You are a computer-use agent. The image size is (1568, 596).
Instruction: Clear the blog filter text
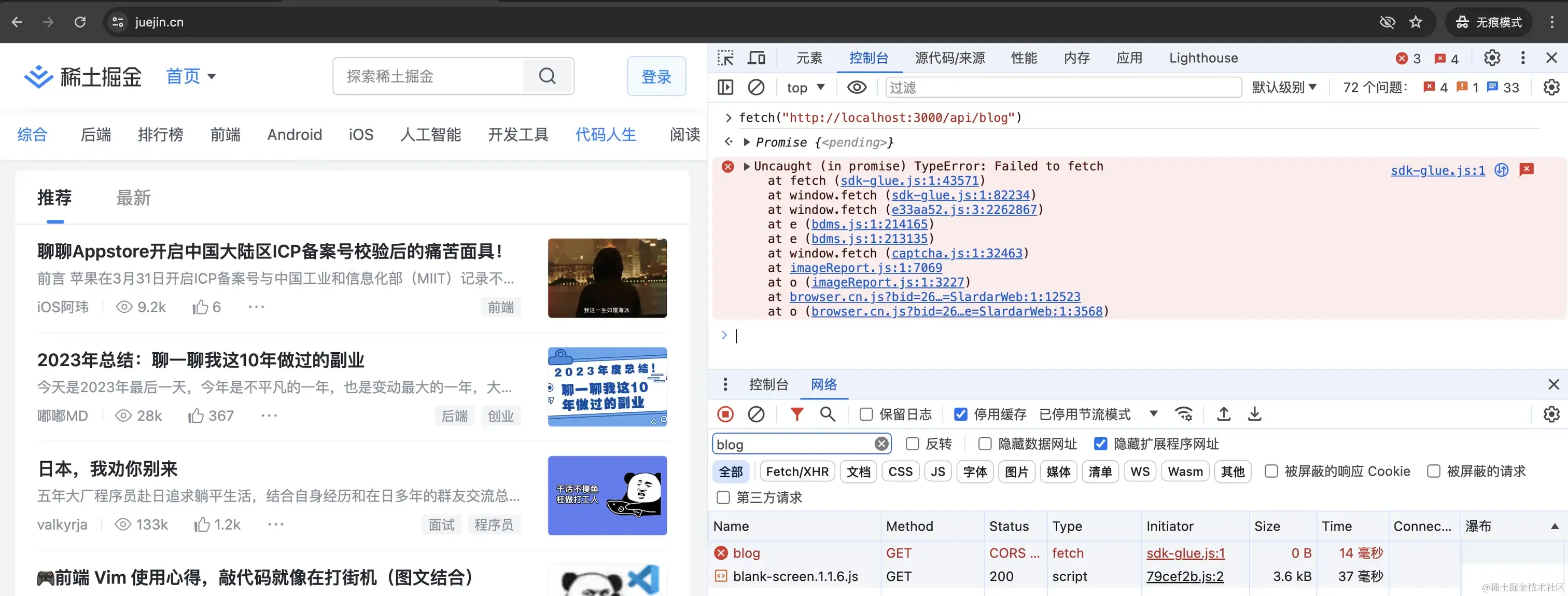(881, 444)
